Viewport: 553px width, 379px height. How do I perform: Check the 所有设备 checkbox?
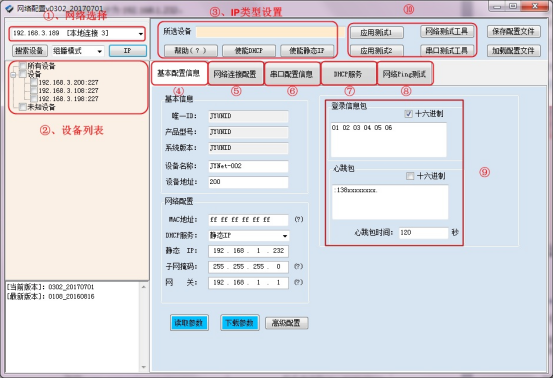(x=23, y=66)
